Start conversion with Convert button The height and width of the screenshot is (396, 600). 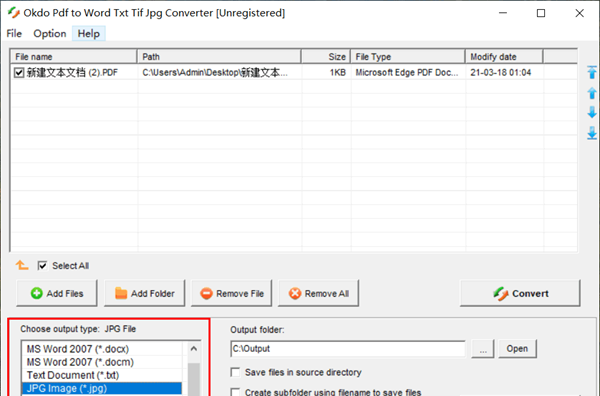[520, 293]
